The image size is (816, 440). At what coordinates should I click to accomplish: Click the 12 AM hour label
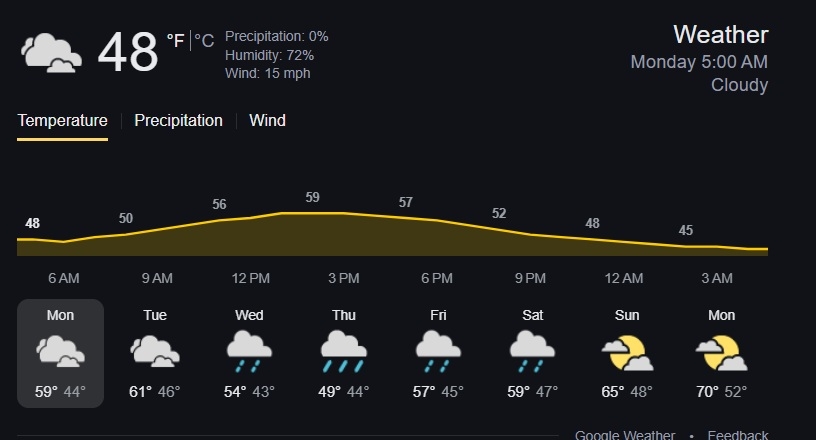coord(624,278)
